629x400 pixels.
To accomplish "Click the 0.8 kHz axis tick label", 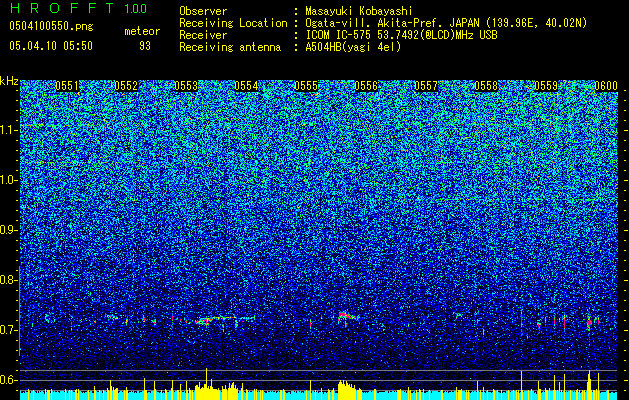I will point(8,280).
